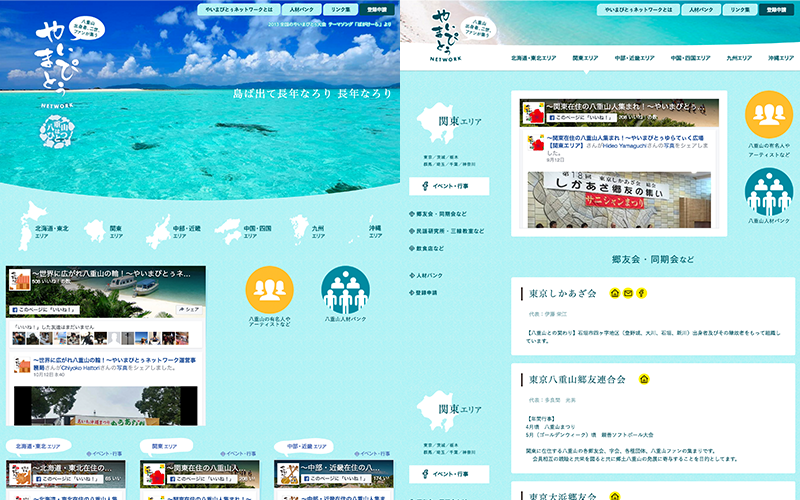Viewport: 800px width, 500px height.
Task: Click the orange 有名人やアーティスト circle on the left page
Action: [x=269, y=290]
